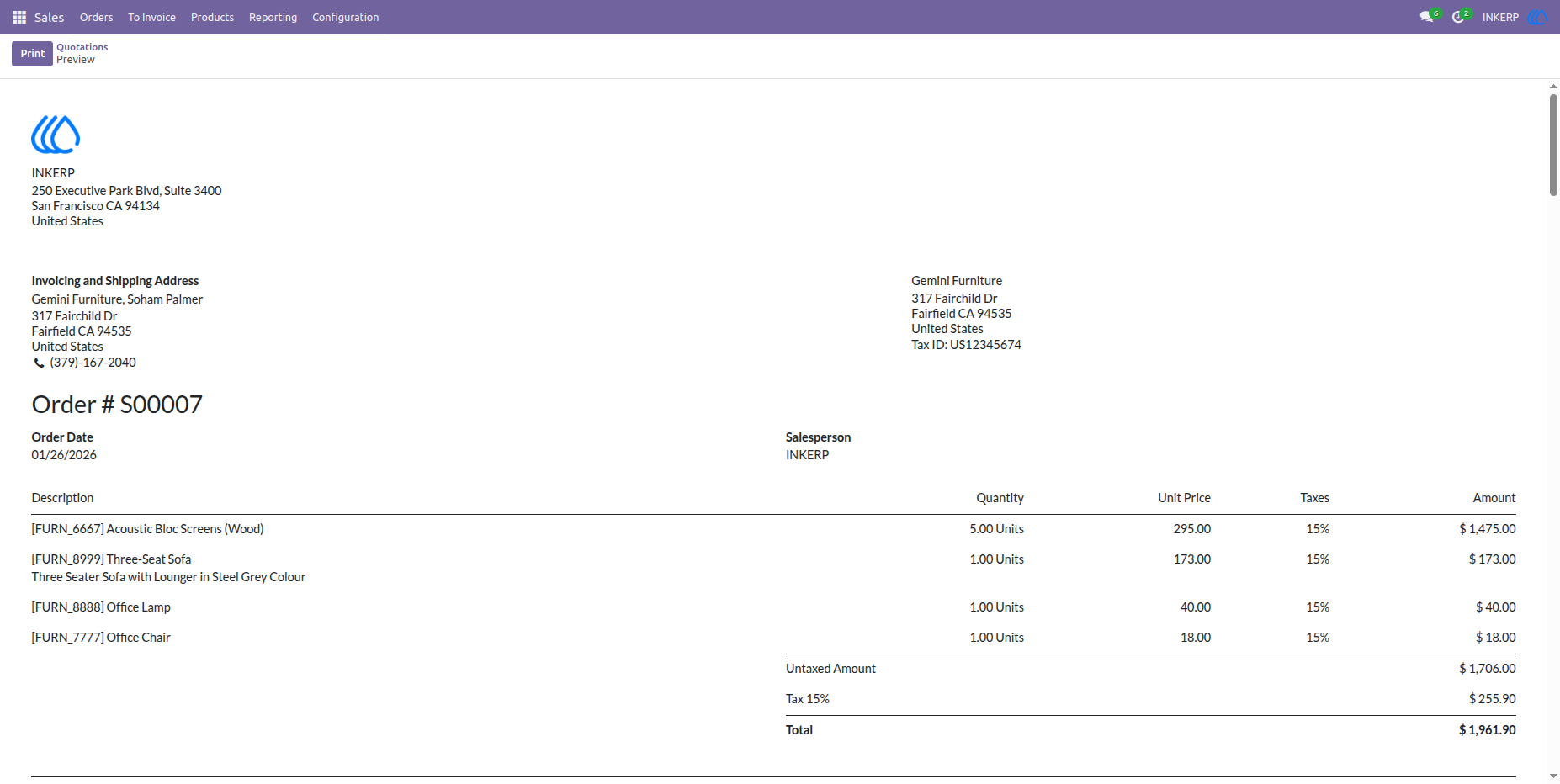Go back to Quotations breadcrumb

[x=82, y=47]
